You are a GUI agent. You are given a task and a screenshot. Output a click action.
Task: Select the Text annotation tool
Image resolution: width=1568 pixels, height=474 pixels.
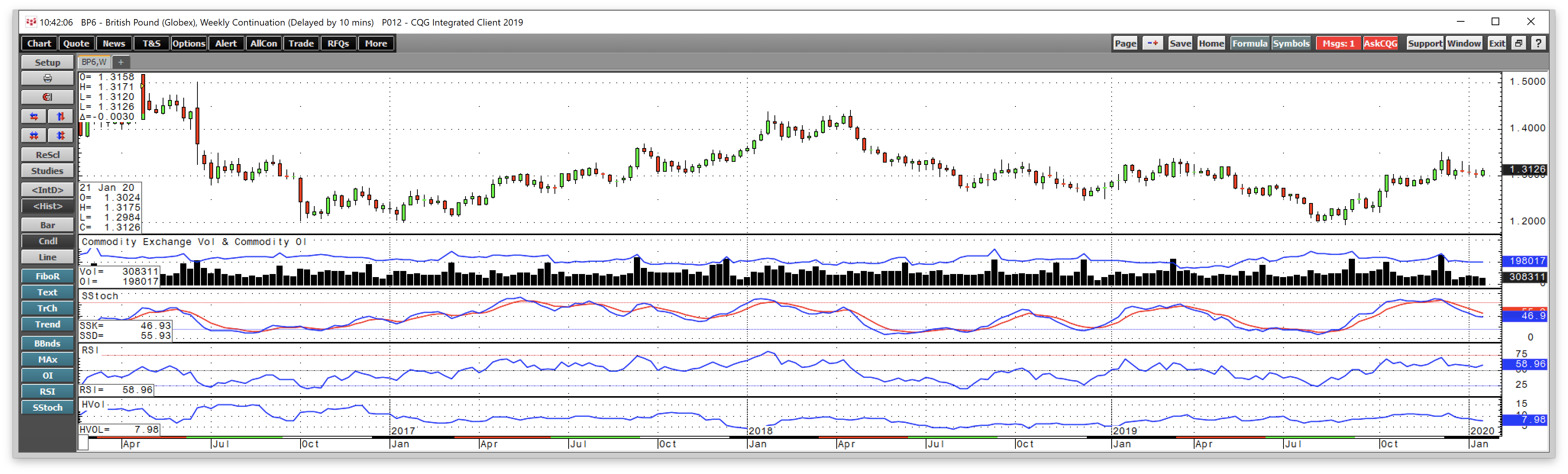[x=47, y=293]
